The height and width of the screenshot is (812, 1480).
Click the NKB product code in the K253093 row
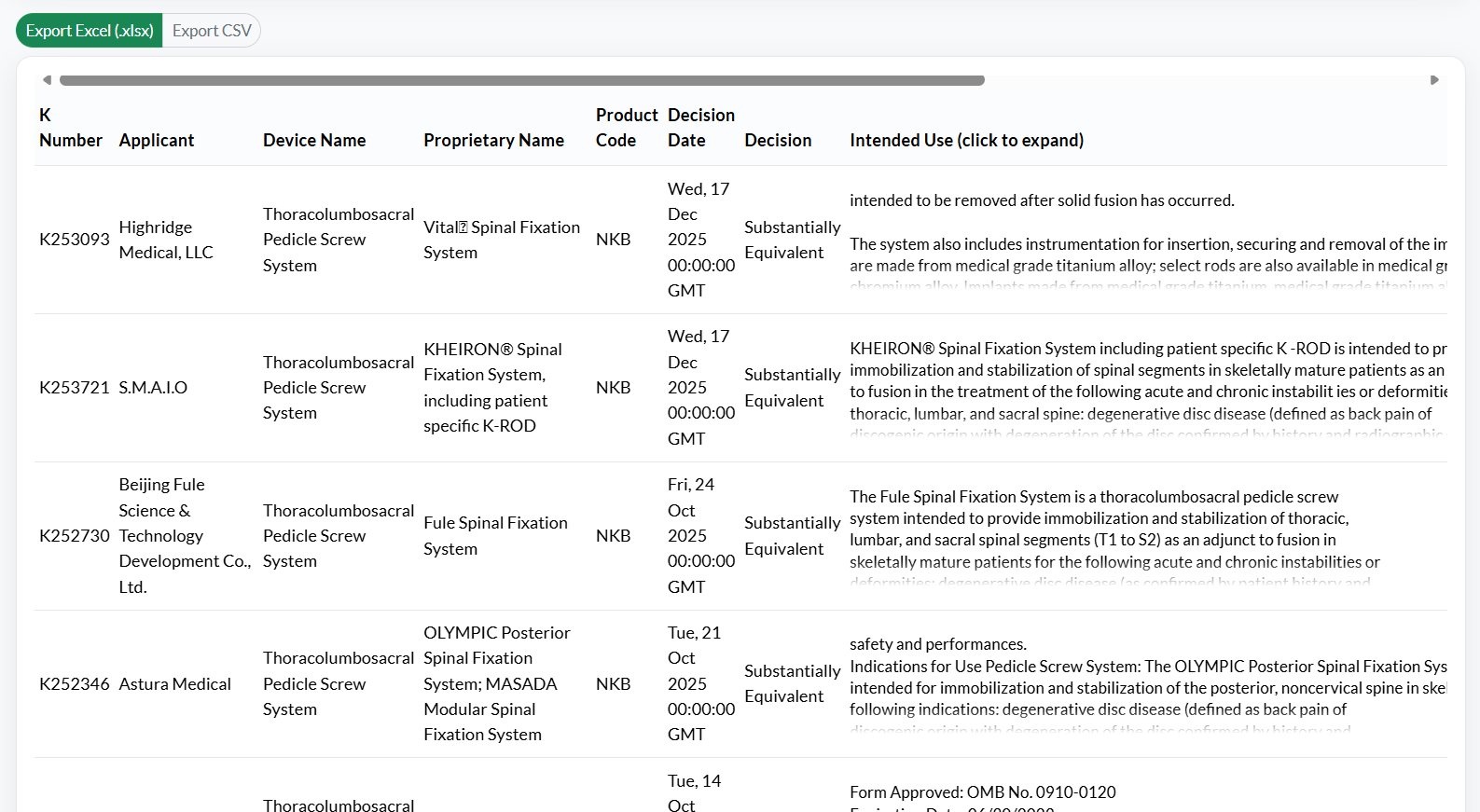pyautogui.click(x=614, y=240)
